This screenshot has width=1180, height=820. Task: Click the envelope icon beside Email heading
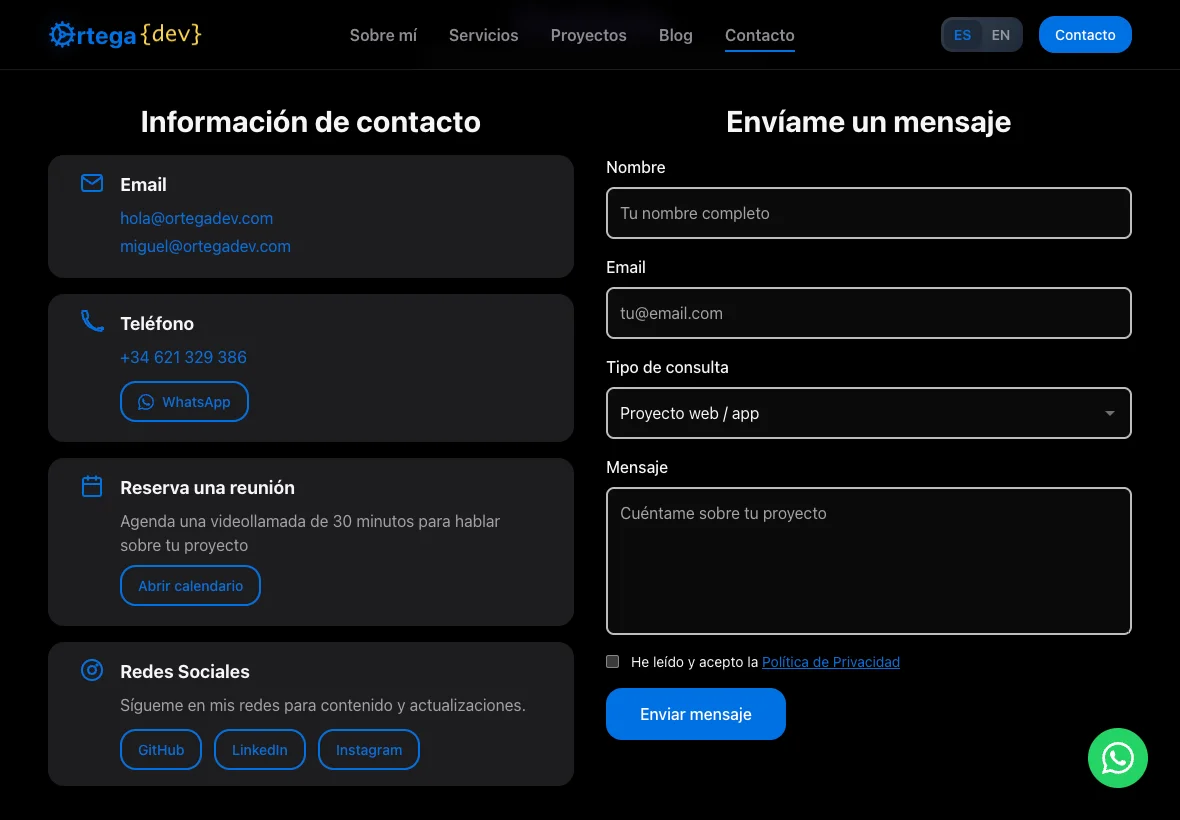(91, 183)
